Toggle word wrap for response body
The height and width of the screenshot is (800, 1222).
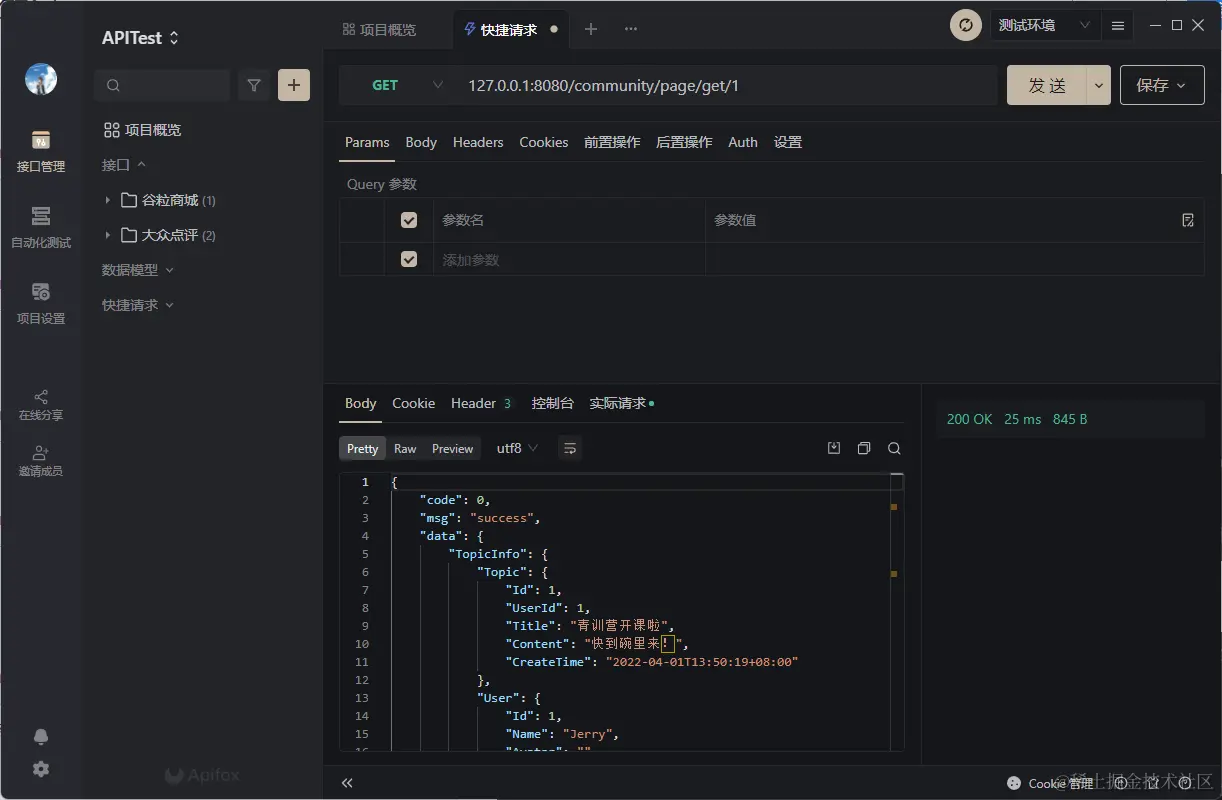point(570,449)
